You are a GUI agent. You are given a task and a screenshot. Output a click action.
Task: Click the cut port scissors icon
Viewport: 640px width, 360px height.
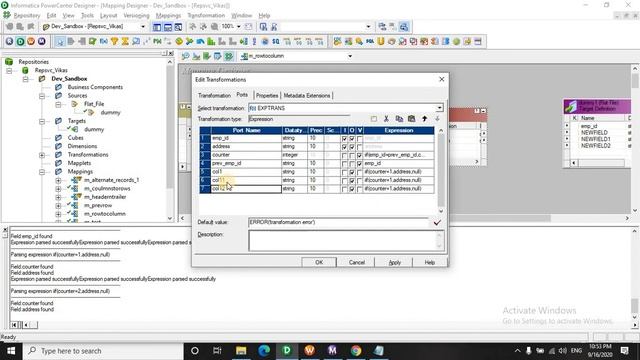(386, 119)
